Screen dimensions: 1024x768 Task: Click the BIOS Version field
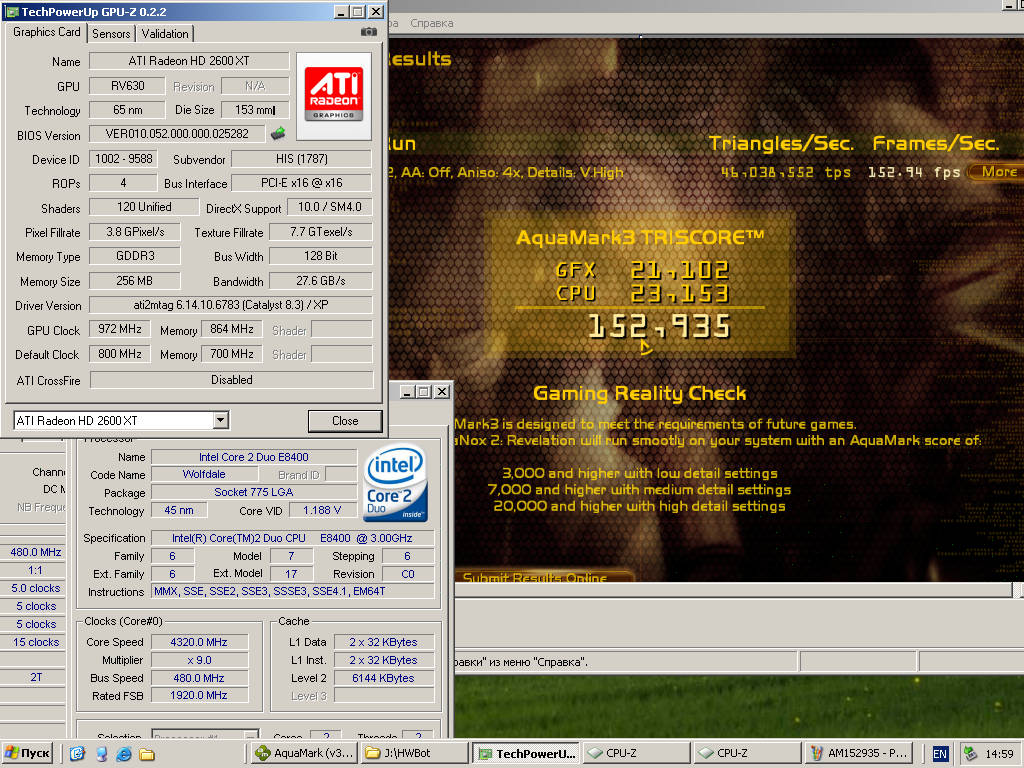pyautogui.click(x=177, y=134)
